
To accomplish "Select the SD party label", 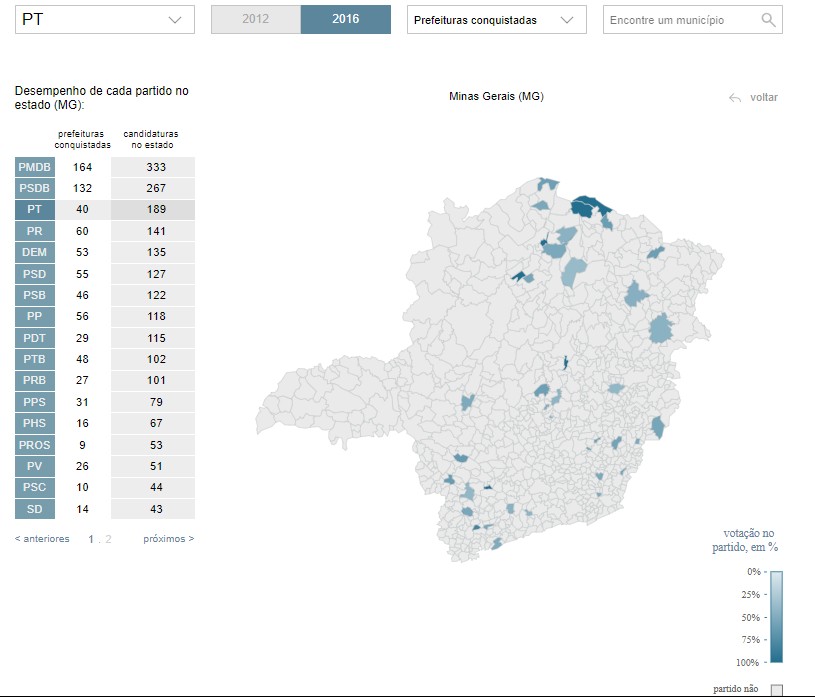I will [35, 509].
